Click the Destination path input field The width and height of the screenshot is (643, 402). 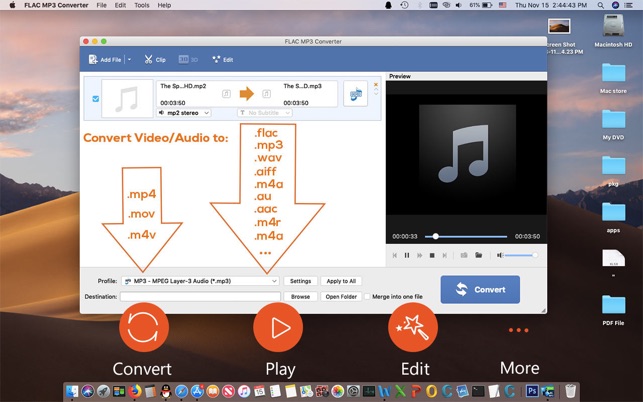tap(200, 297)
